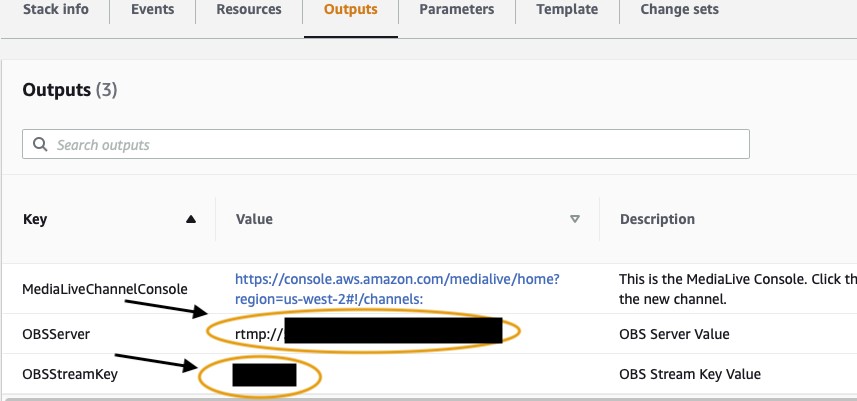Click the search magnifier icon

pyautogui.click(x=40, y=144)
